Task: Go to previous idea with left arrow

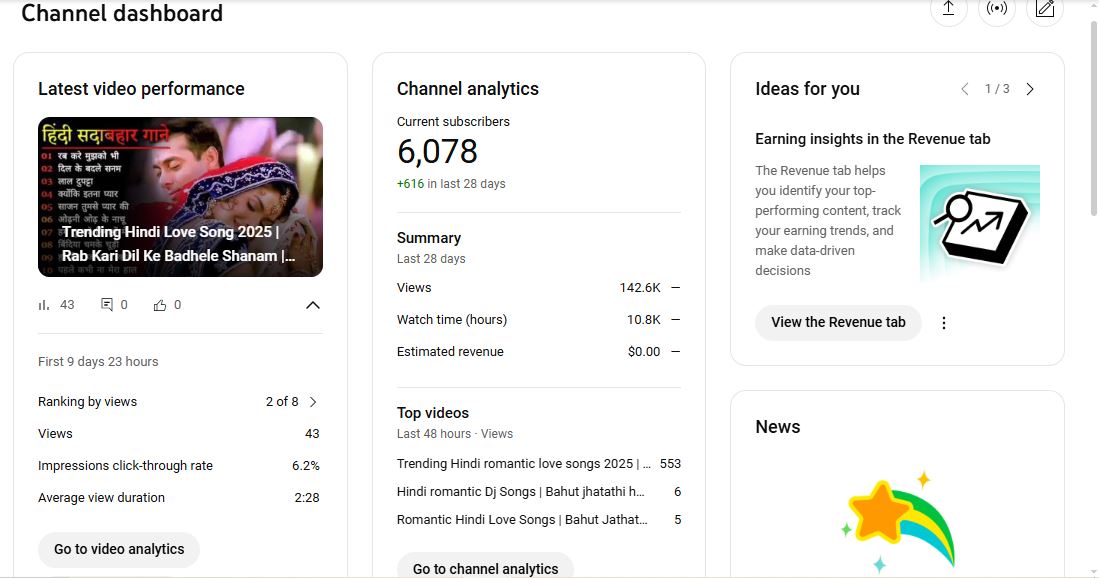Action: pos(965,89)
